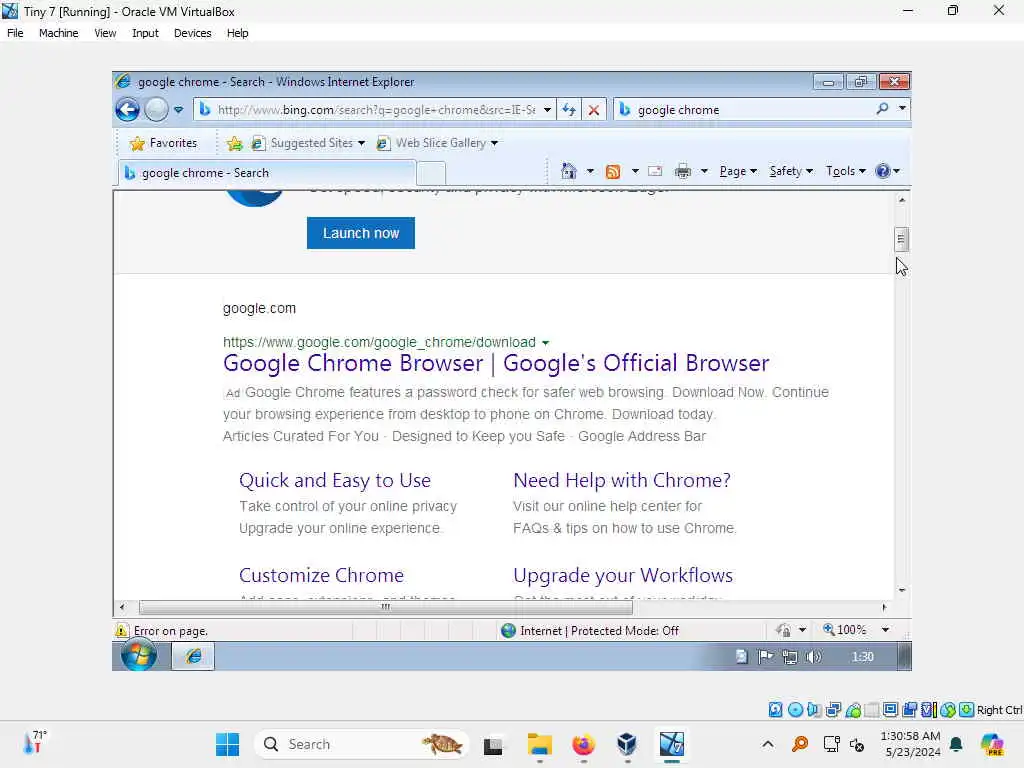Open the VirtualBox Devices menu
Image resolution: width=1024 pixels, height=768 pixels.
click(193, 33)
